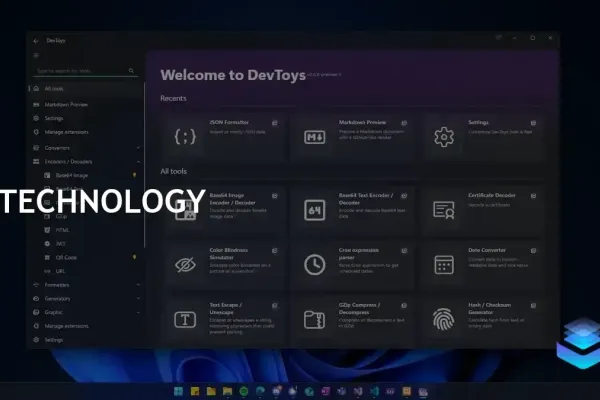Expand the Generators group chevron
Image resolution: width=600 pixels, height=400 pixels.
click(x=138, y=299)
